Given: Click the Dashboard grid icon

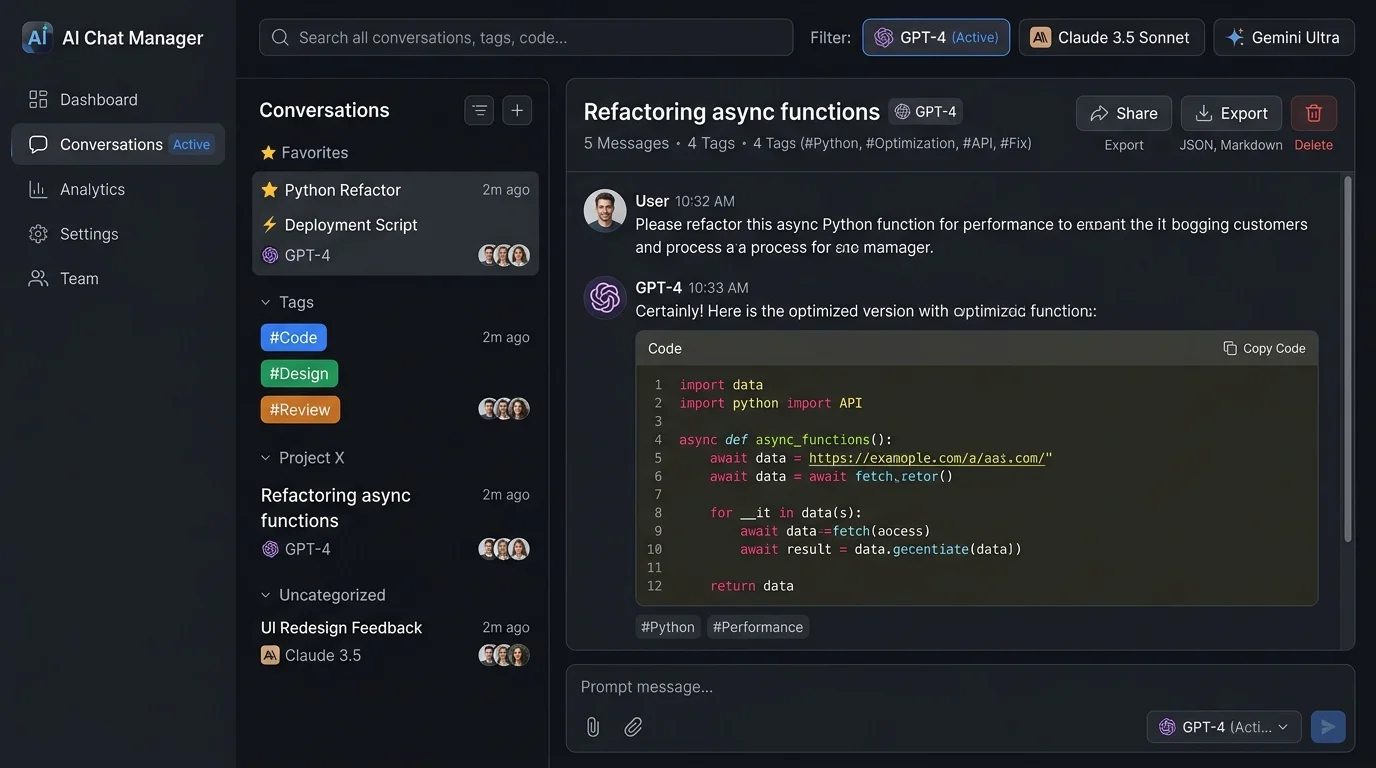Looking at the screenshot, I should [x=38, y=99].
